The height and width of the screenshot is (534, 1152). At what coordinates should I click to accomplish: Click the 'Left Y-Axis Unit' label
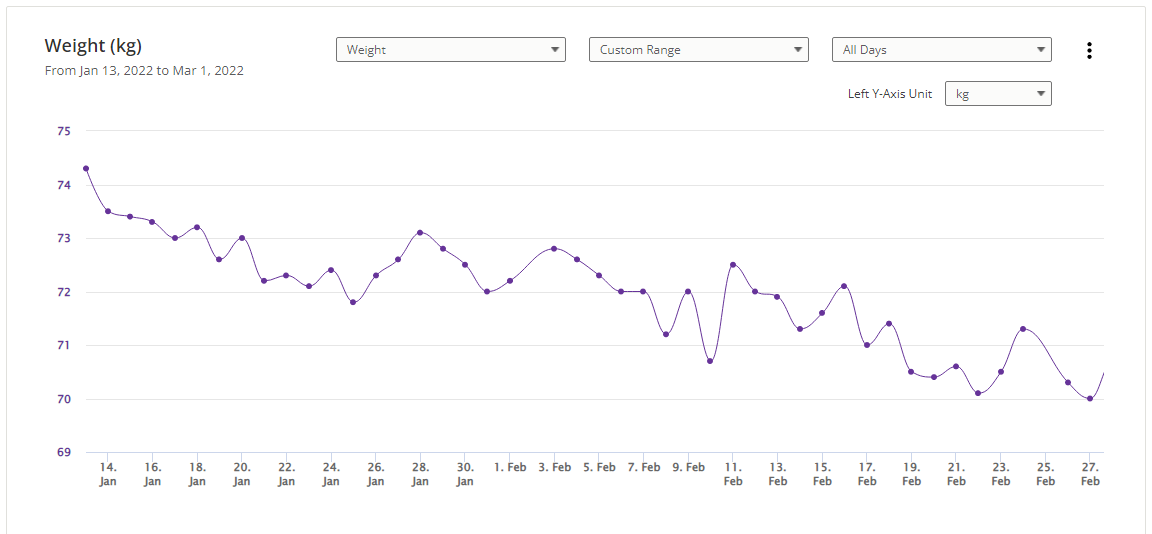[890, 94]
